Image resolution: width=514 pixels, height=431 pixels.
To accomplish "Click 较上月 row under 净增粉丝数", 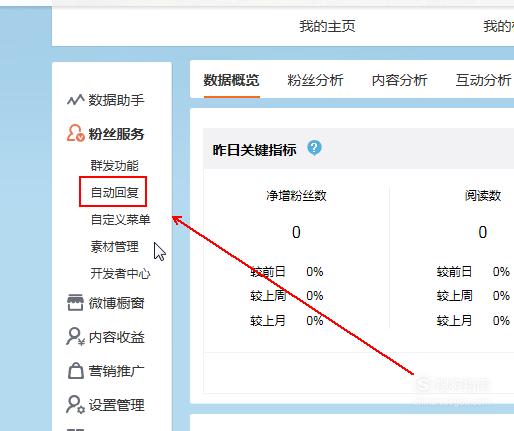I will coord(287,321).
